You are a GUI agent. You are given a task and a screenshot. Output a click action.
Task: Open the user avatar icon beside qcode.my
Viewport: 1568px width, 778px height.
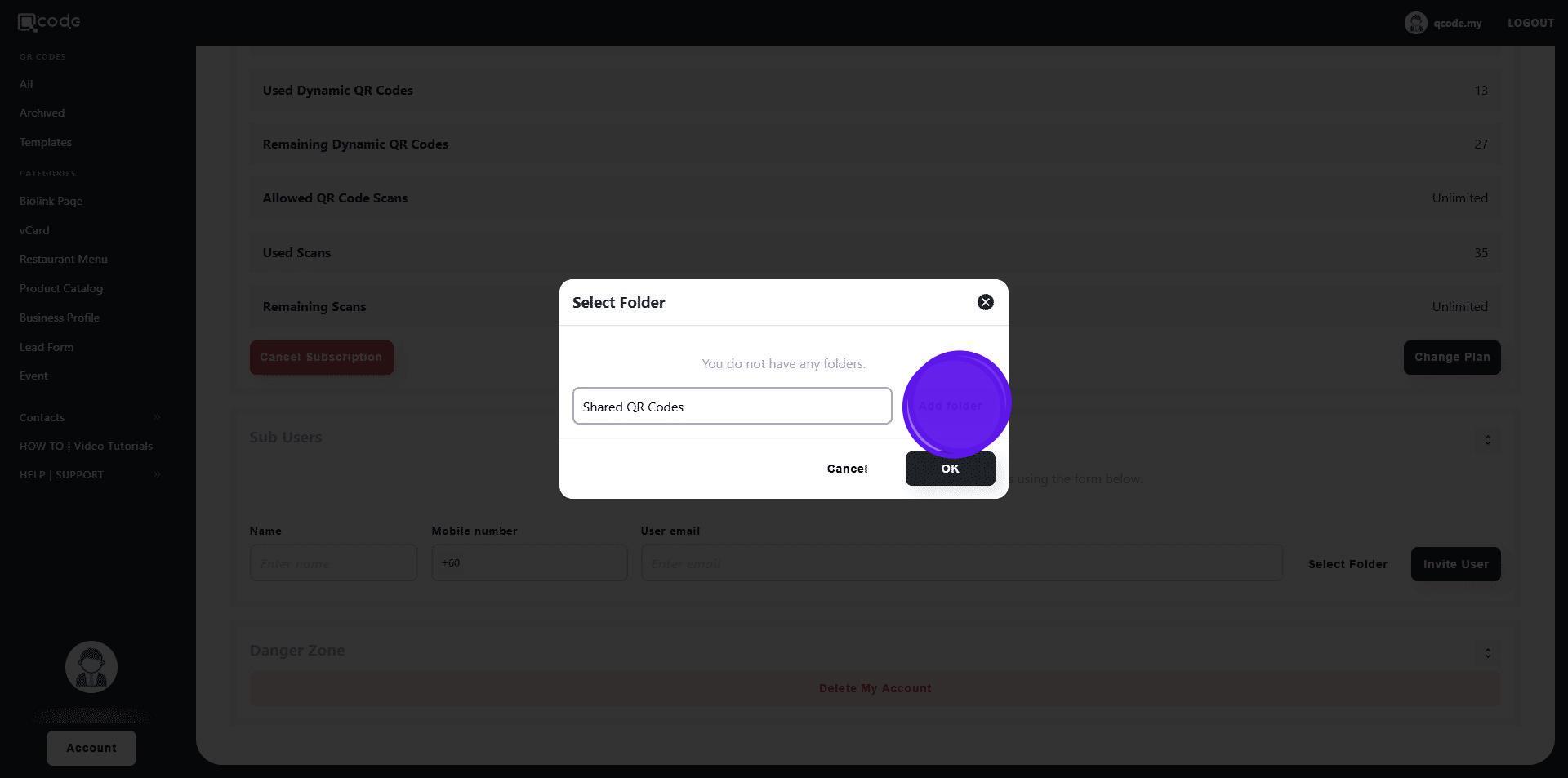[1415, 23]
